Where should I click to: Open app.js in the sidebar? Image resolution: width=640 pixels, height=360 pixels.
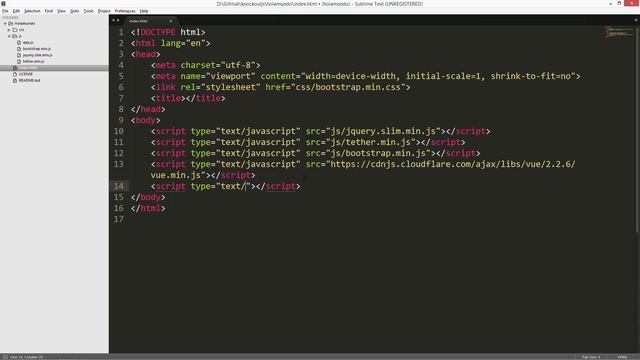tap(28, 42)
